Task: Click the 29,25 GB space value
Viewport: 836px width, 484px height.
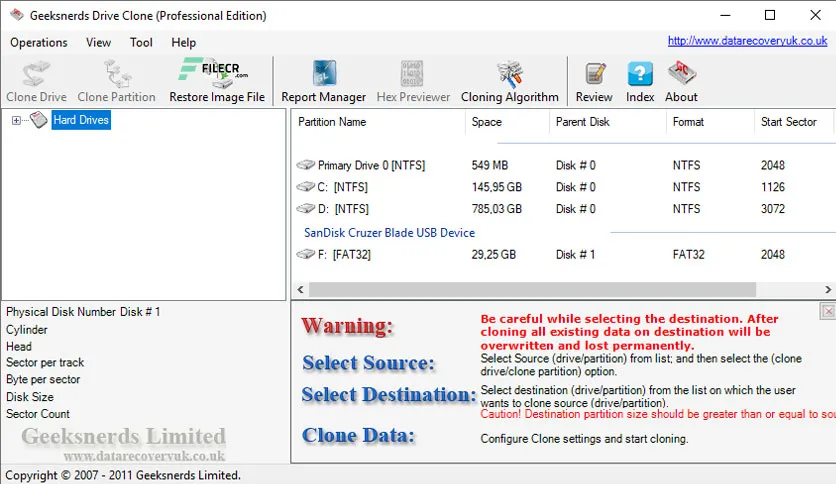Action: (493, 255)
